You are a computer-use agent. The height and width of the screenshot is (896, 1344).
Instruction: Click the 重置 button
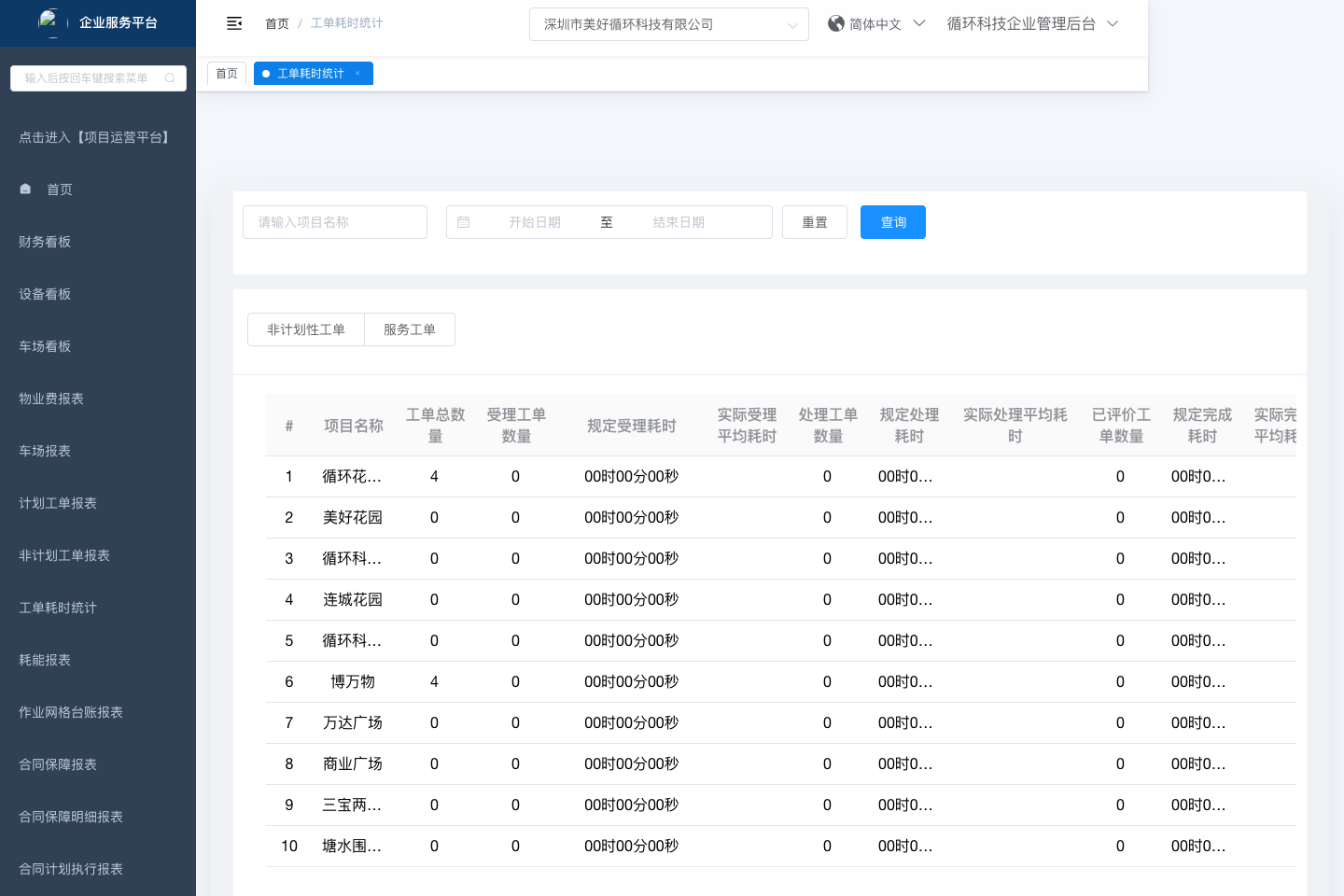[x=815, y=222]
